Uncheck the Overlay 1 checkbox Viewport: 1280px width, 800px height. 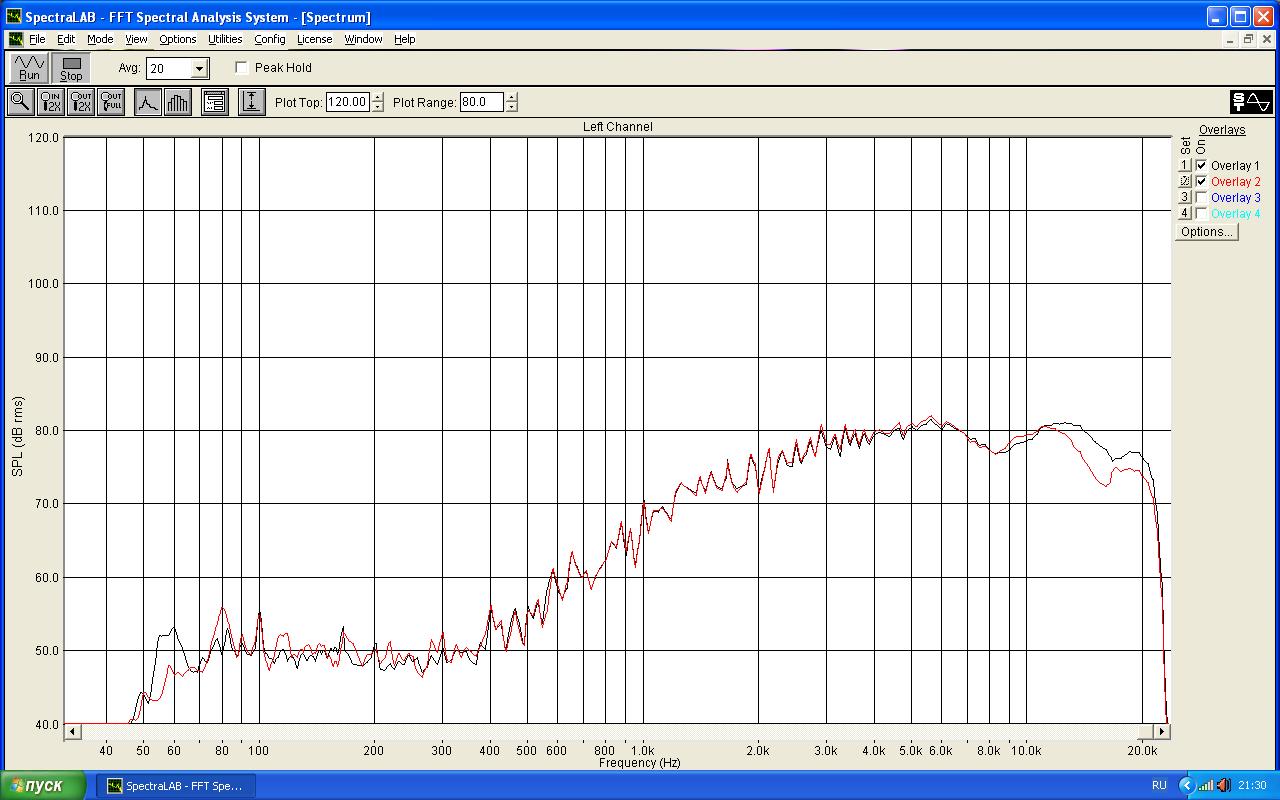[x=1201, y=166]
